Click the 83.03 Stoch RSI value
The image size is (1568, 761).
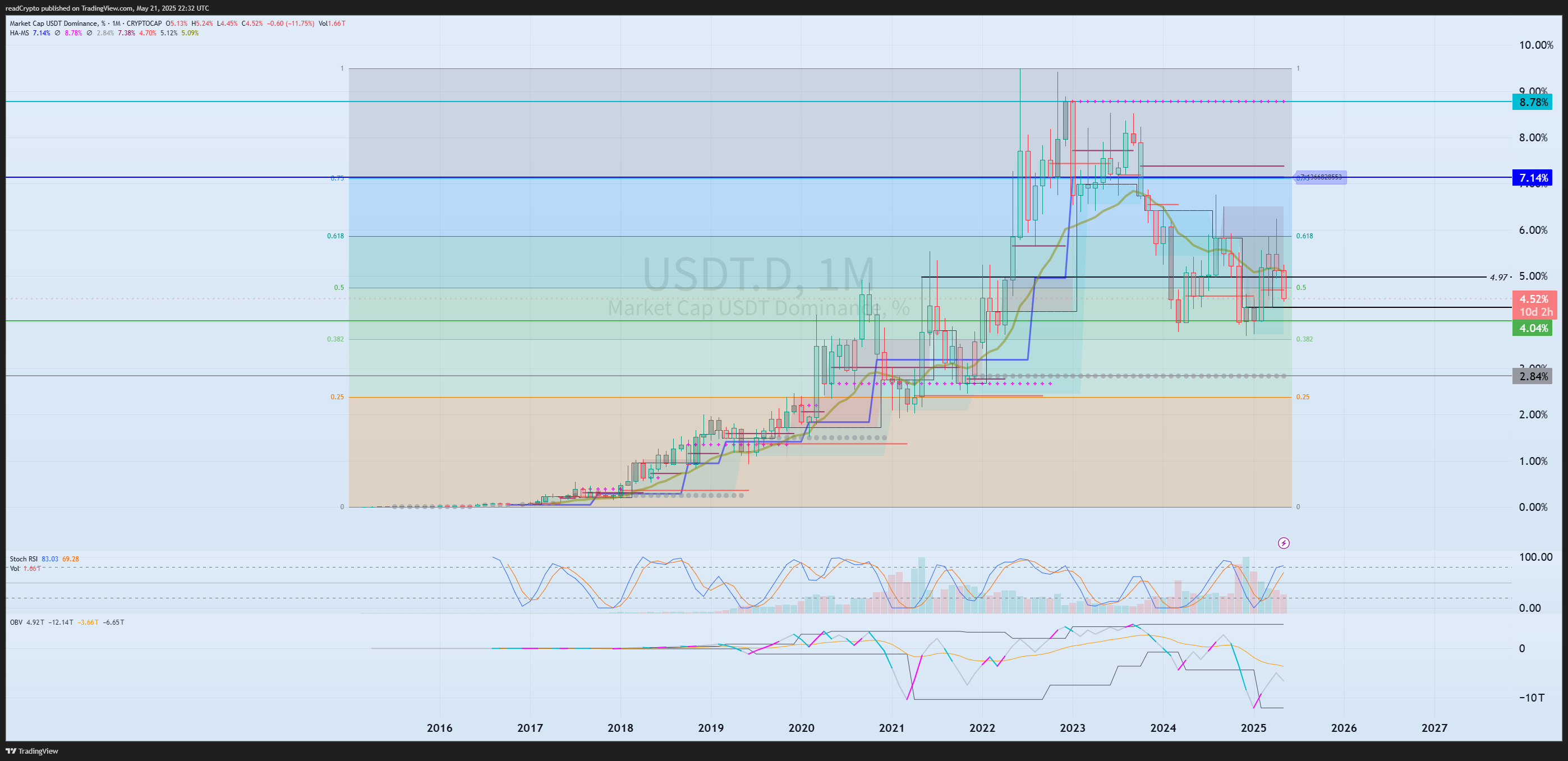tap(50, 559)
